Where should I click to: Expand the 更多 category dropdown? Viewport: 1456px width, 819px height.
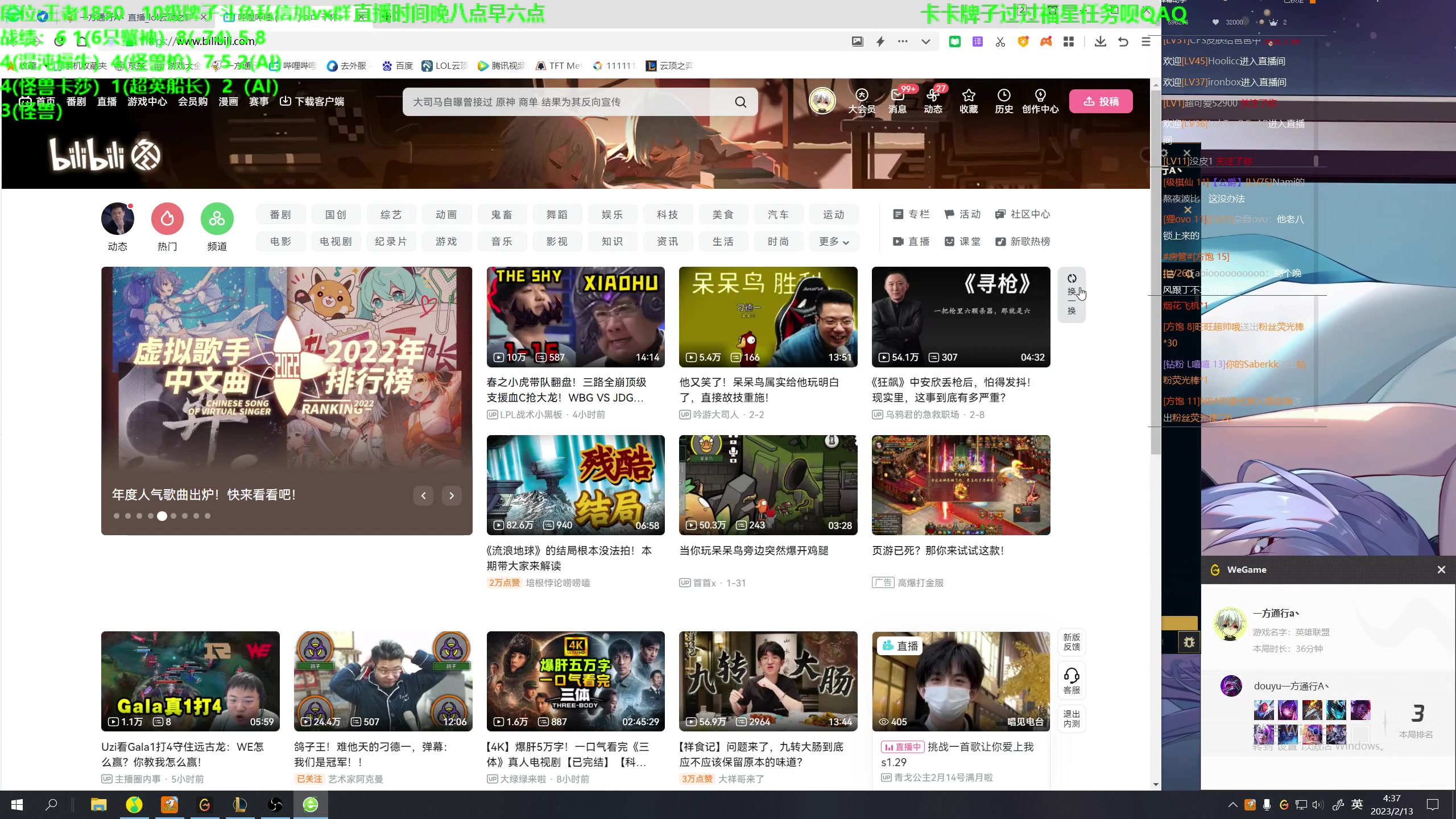click(834, 242)
